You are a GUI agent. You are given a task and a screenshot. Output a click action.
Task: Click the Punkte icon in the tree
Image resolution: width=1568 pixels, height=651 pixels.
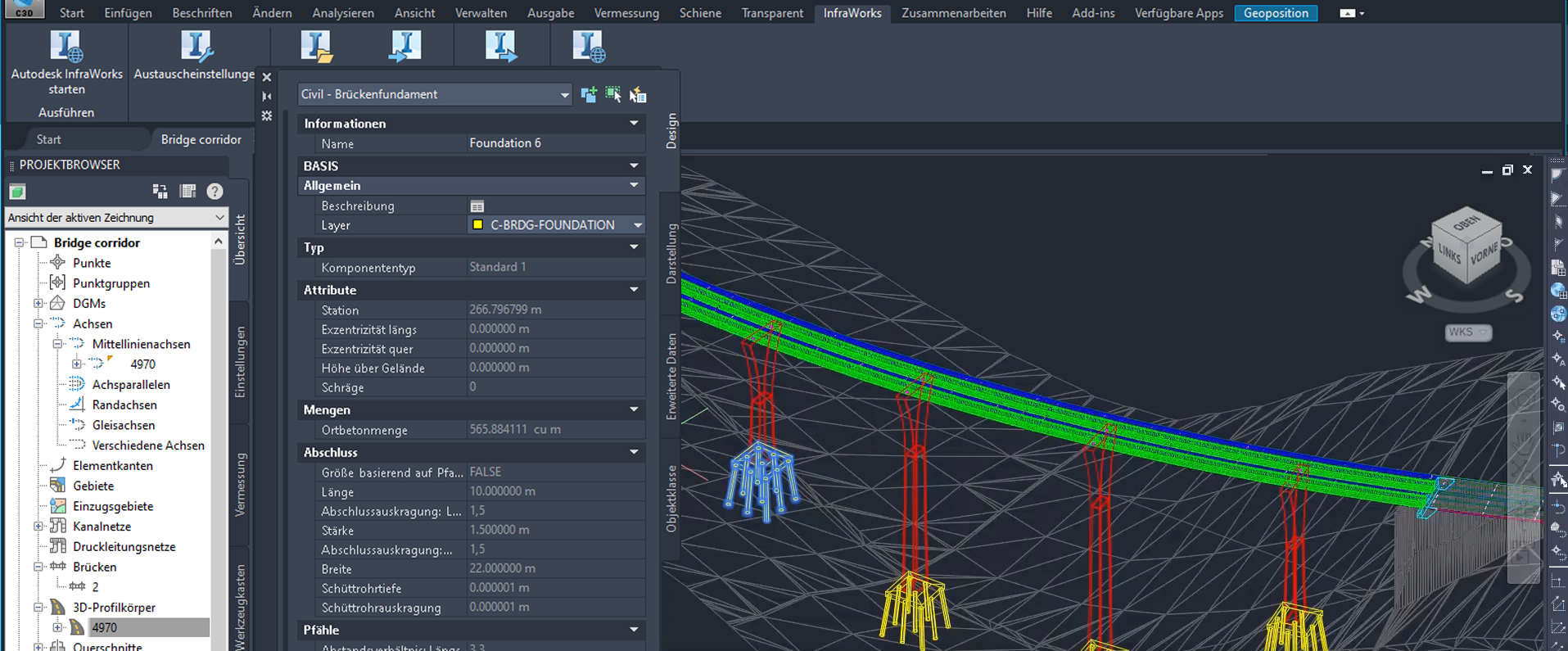tap(57, 263)
